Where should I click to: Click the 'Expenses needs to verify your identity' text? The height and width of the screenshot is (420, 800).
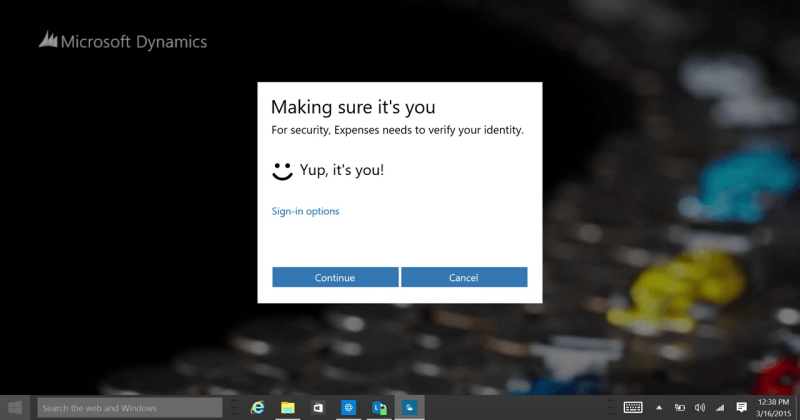coord(429,130)
